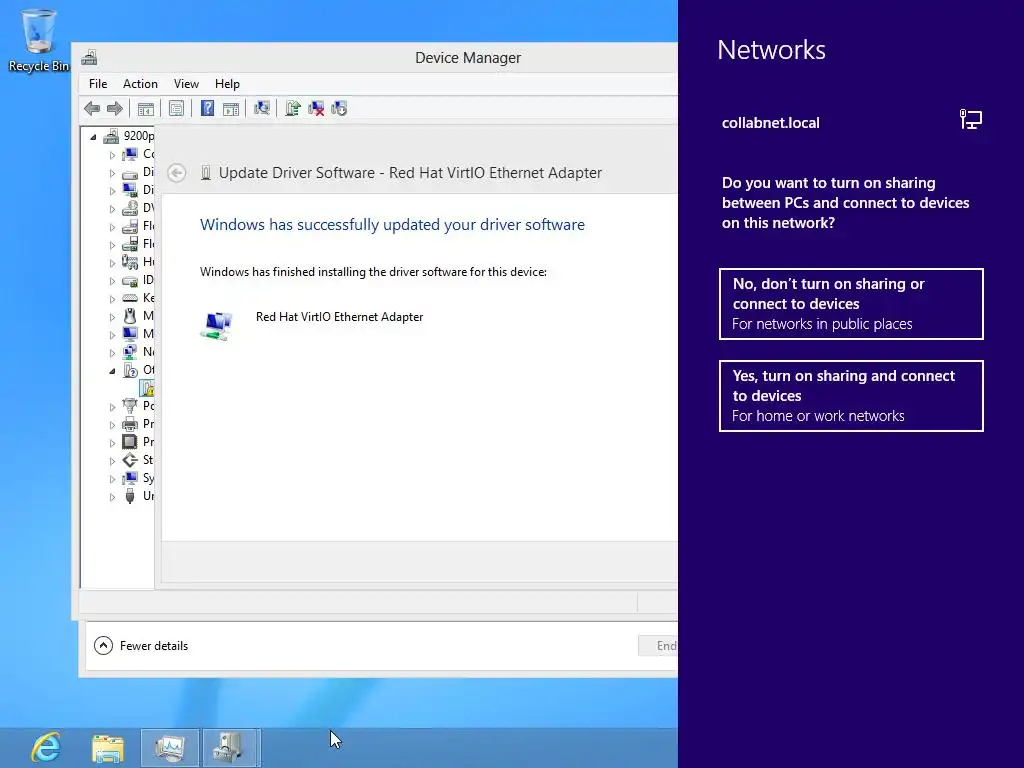Image resolution: width=1024 pixels, height=768 pixels.
Task: Toggle the show/hide action pane toolbar icon
Action: tap(231, 108)
